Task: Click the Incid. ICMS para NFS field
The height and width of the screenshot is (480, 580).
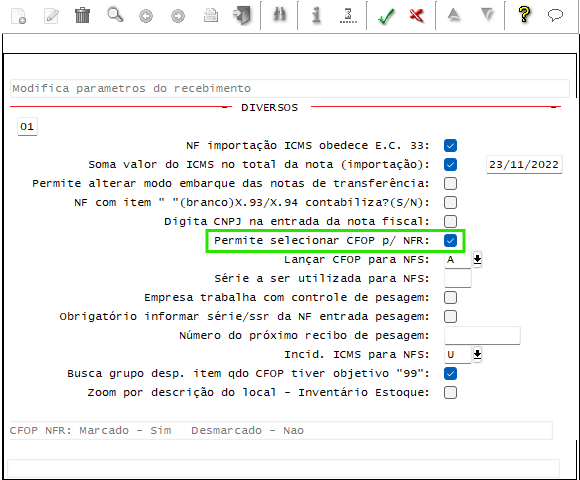Action: [x=458, y=354]
